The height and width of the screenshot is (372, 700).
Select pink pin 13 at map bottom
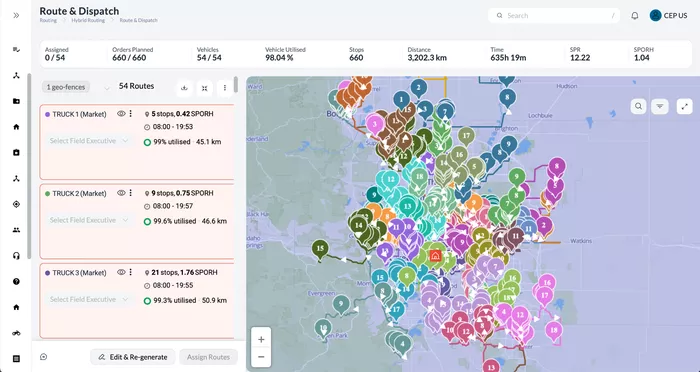click(x=491, y=366)
